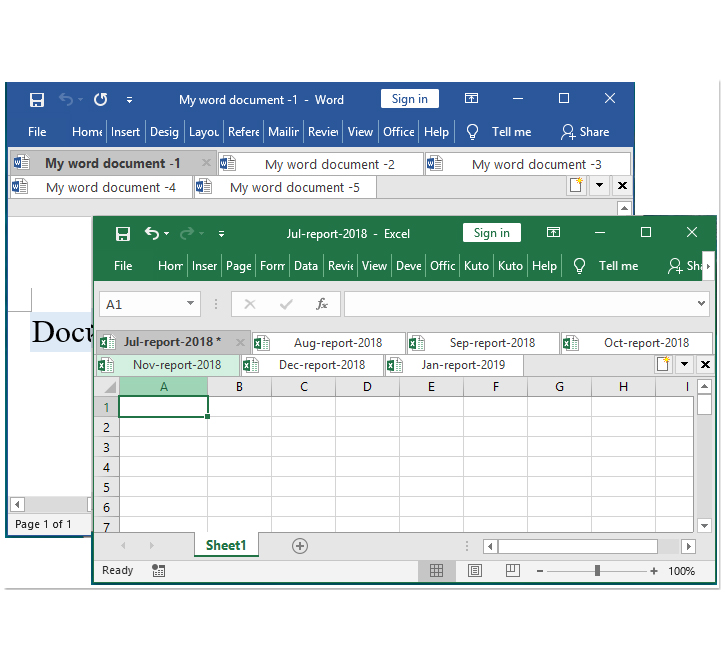The image size is (725, 670).
Task: Click the zoom slider handle in Excel
Action: pos(597,571)
